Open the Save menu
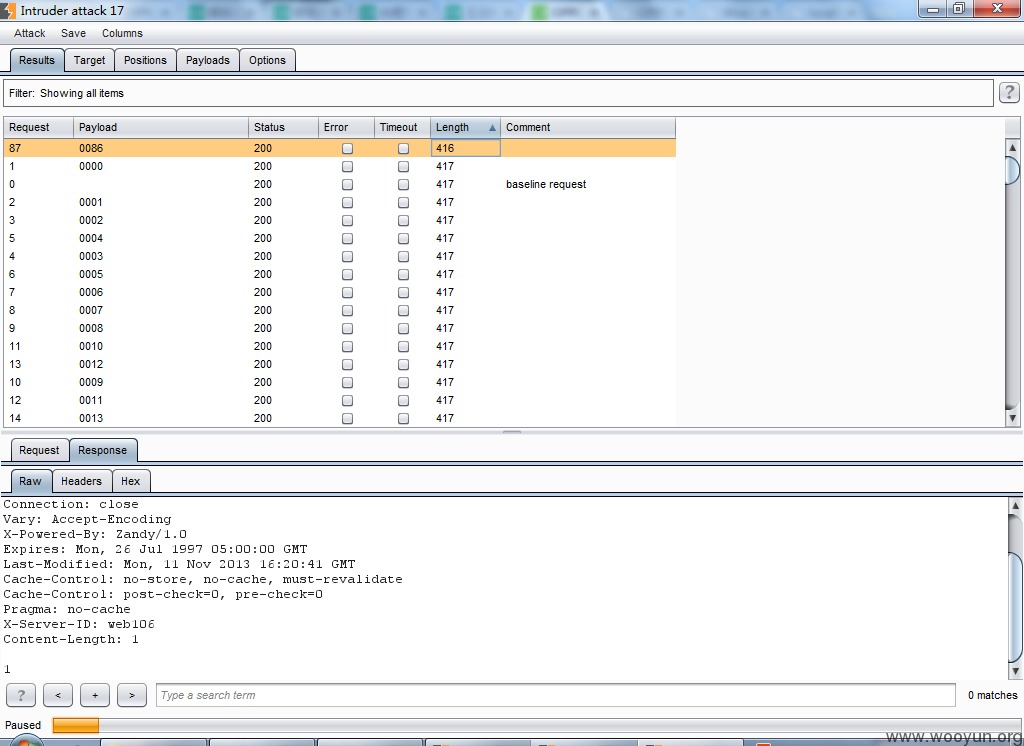The image size is (1024, 746). coord(73,33)
